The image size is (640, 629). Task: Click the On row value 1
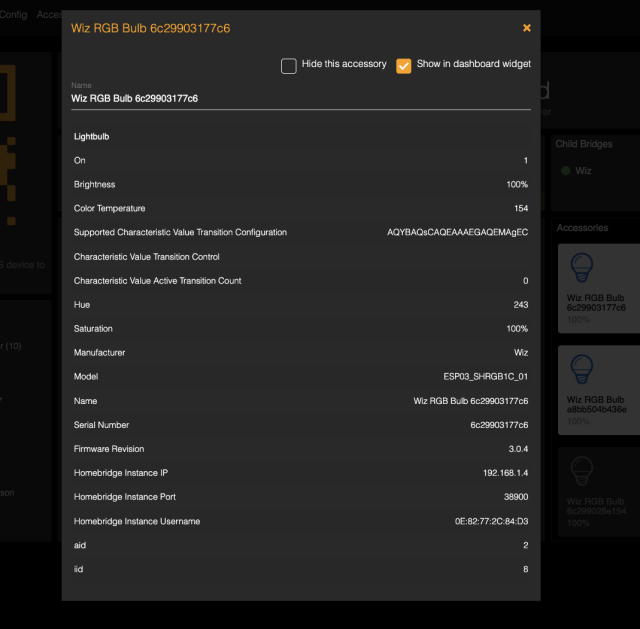pos(526,160)
